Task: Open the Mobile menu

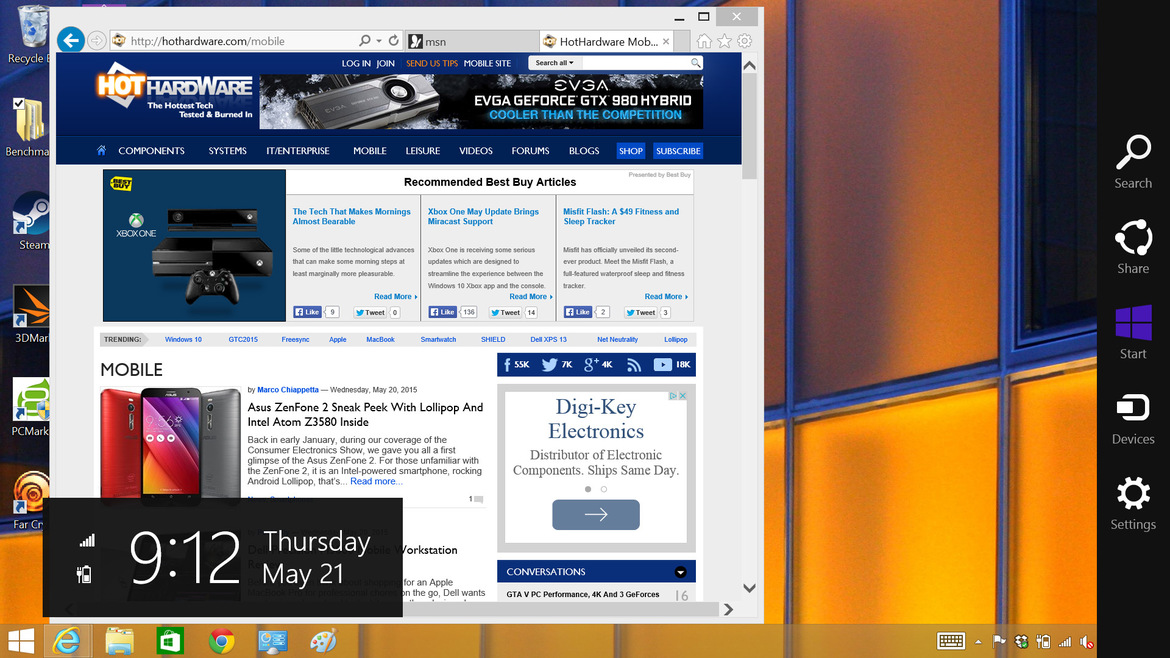Action: click(x=369, y=151)
